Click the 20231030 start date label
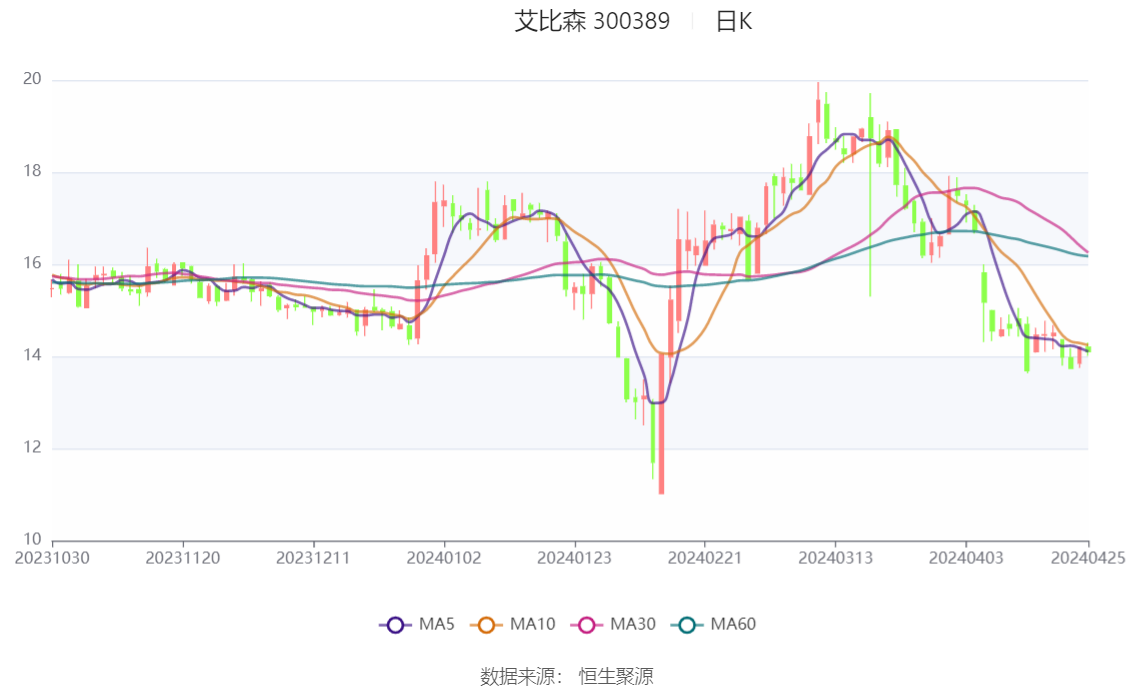Viewport: 1134px width, 689px height. pyautogui.click(x=52, y=558)
